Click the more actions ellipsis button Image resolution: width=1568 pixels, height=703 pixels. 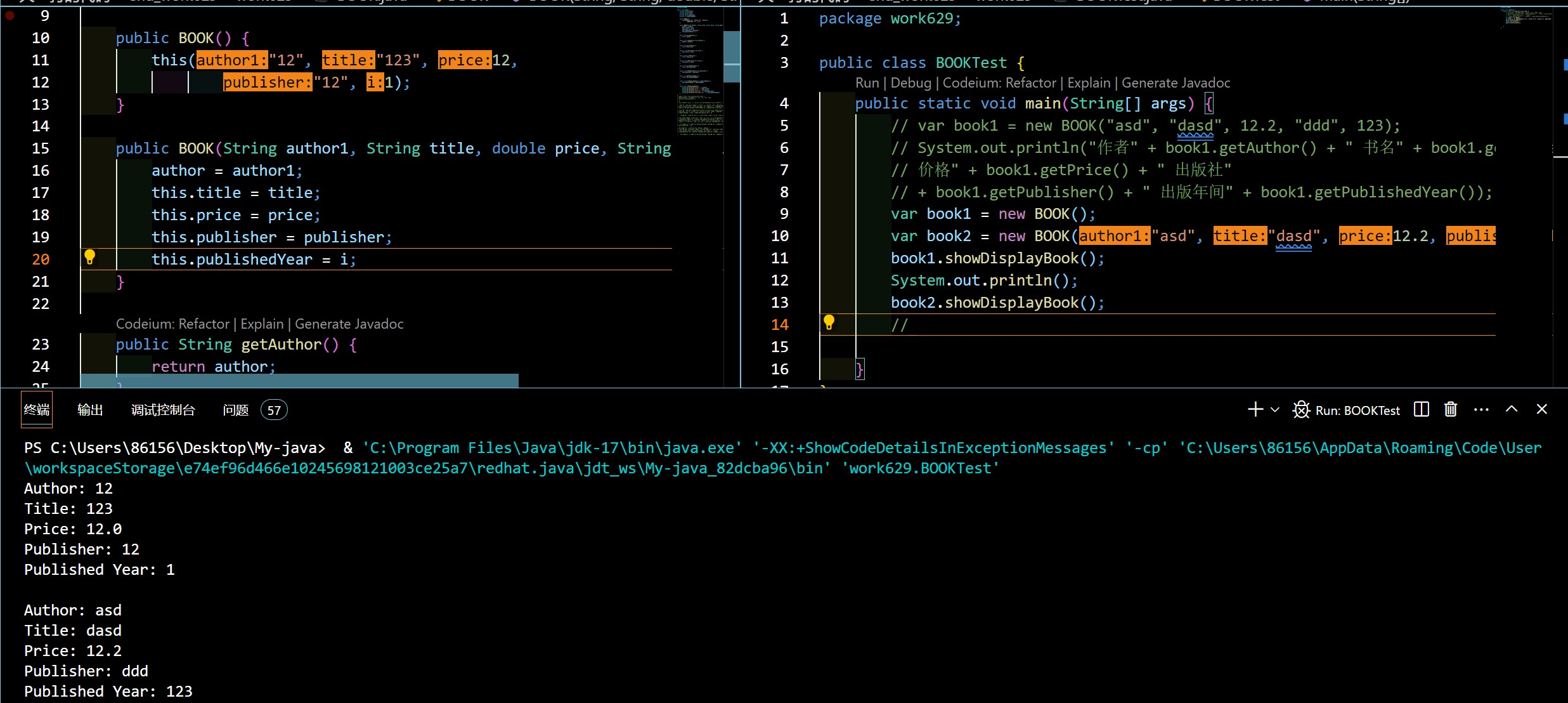click(1484, 410)
